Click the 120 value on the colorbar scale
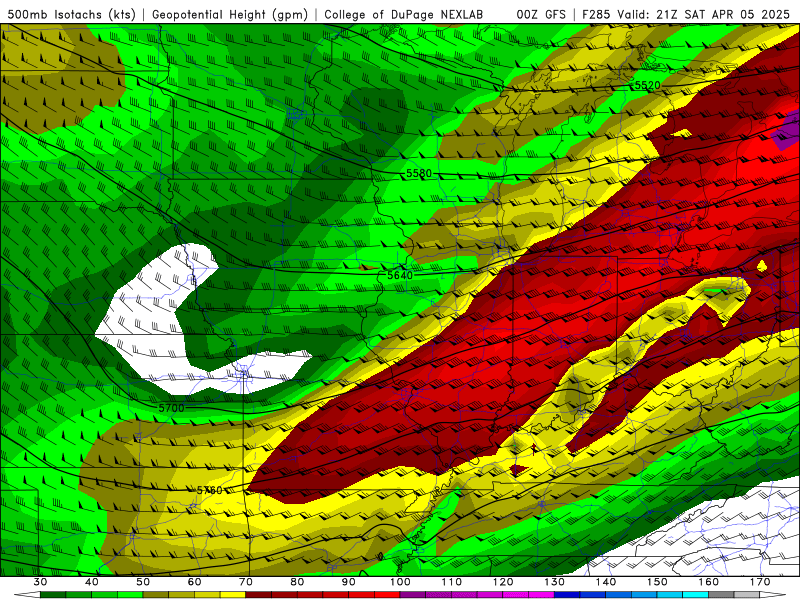 pyautogui.click(x=503, y=582)
